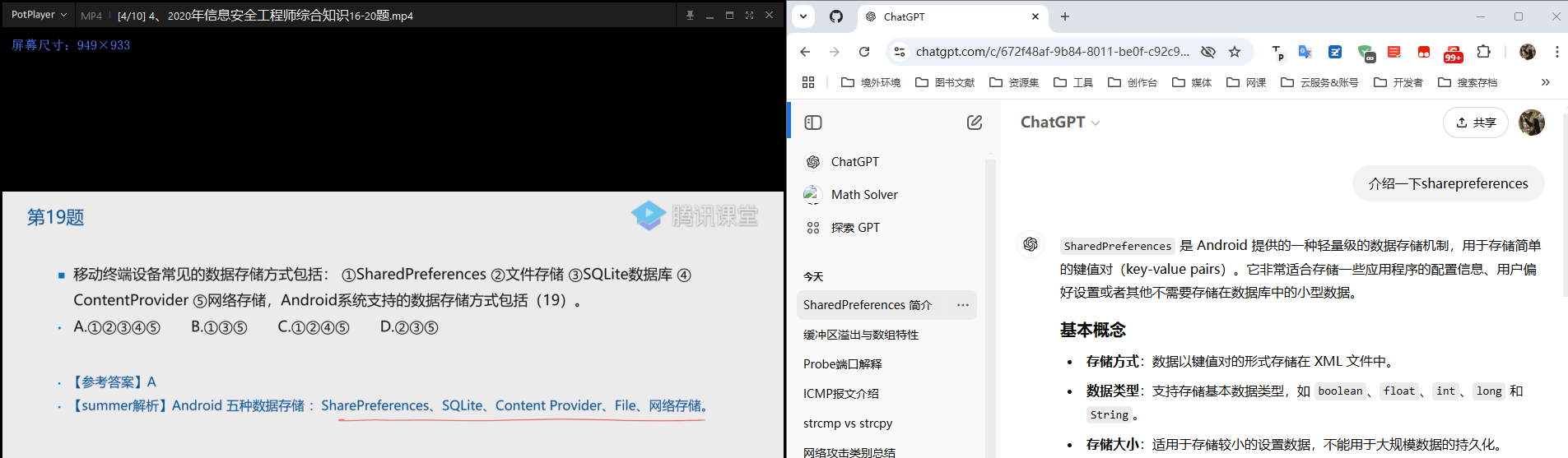
Task: Click the crossed-eye tracking protection icon
Action: coord(1207,52)
